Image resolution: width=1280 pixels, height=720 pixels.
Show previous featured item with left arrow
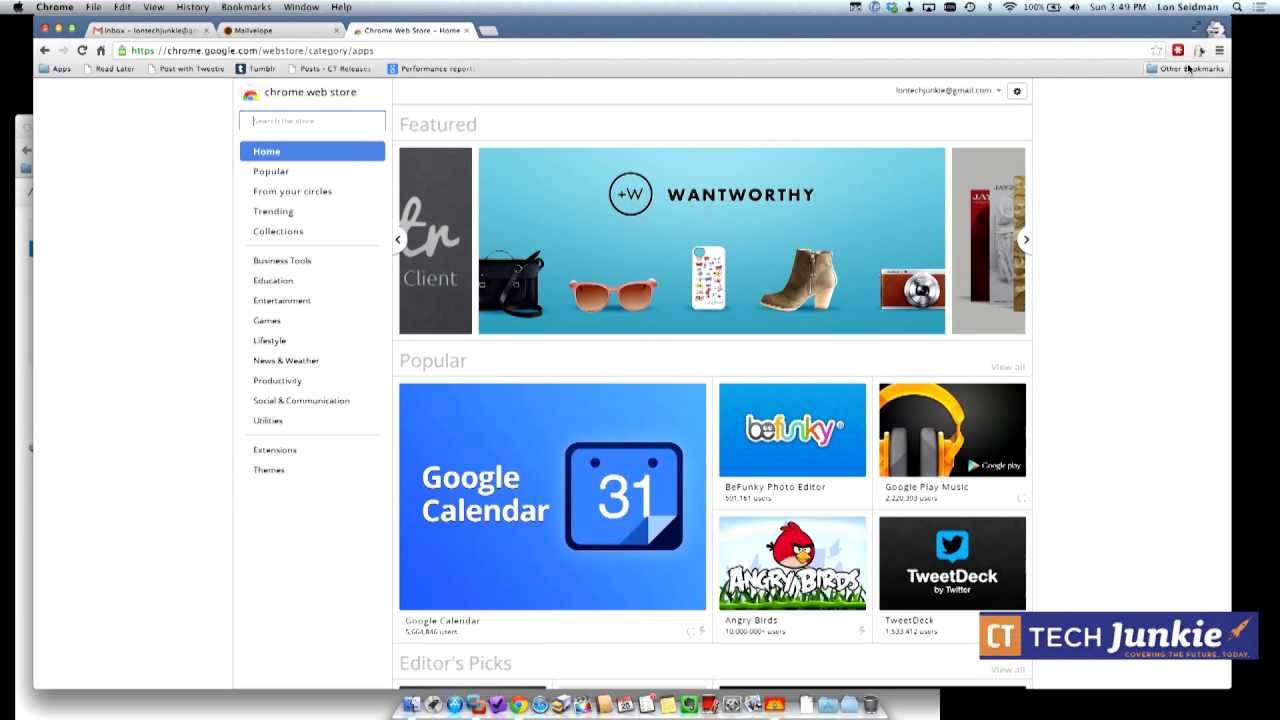click(398, 240)
